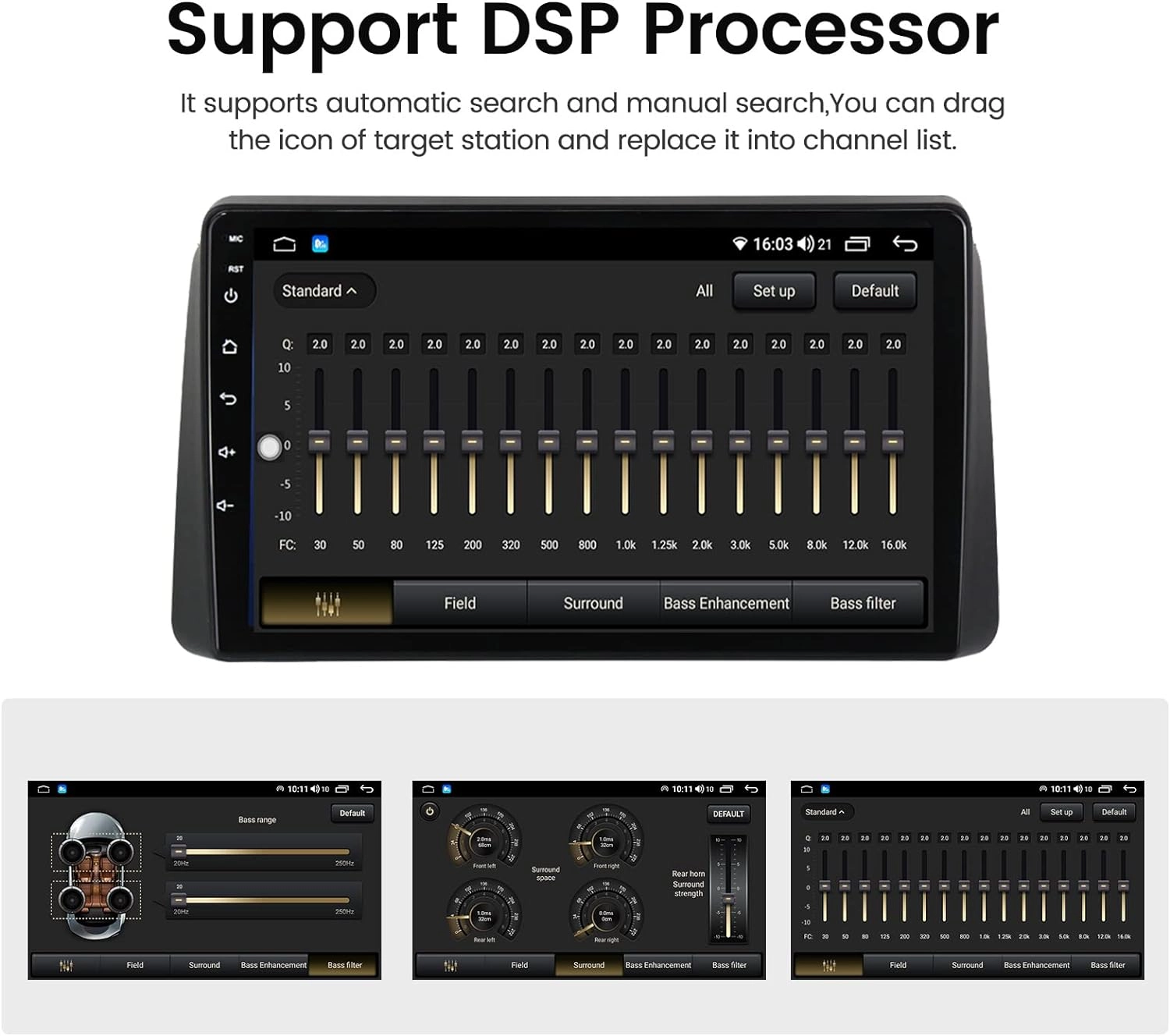
Task: Select Bass filter tab in small equalizer thumbnail
Action: coord(1108,965)
